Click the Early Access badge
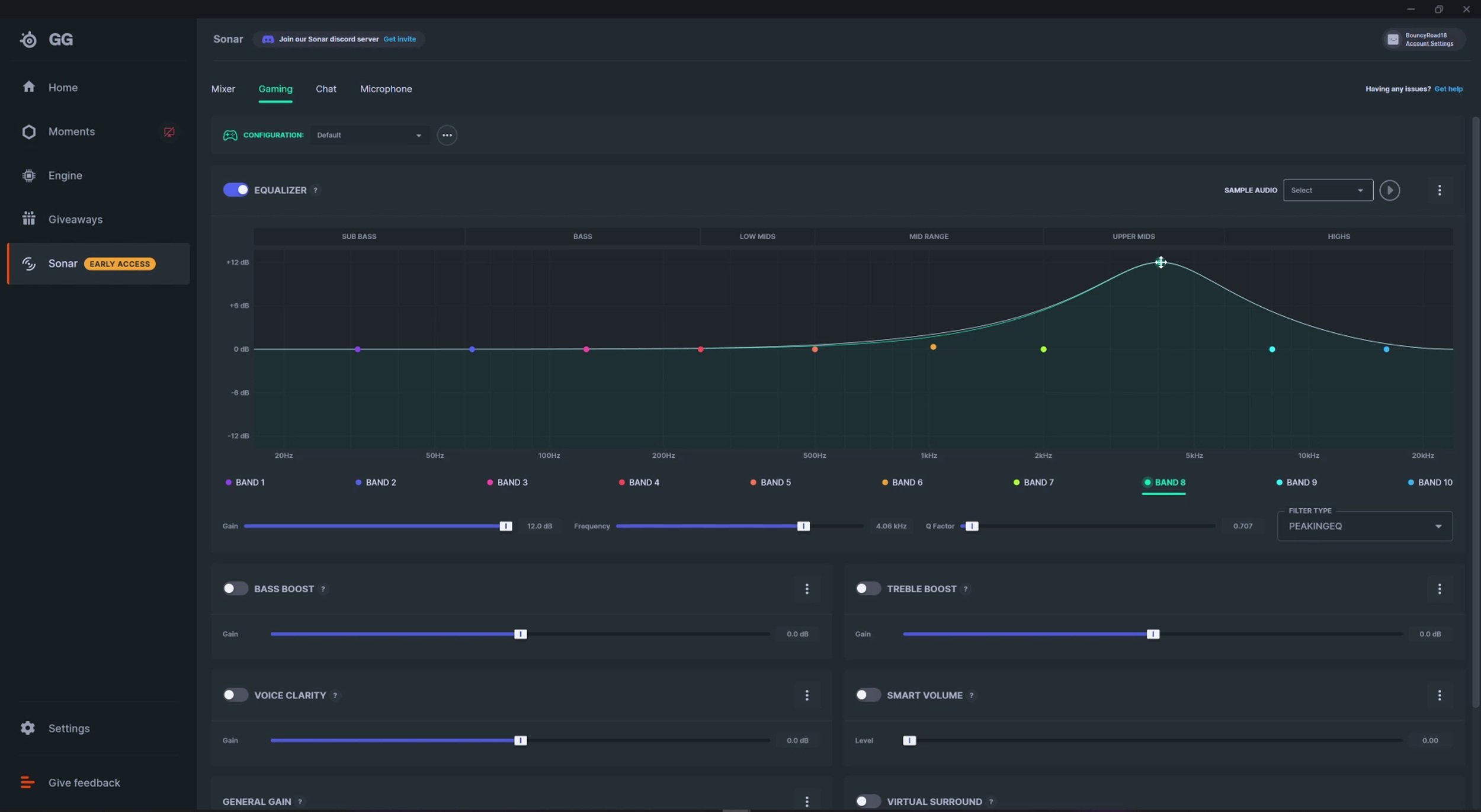This screenshot has height=812, width=1481. click(120, 264)
